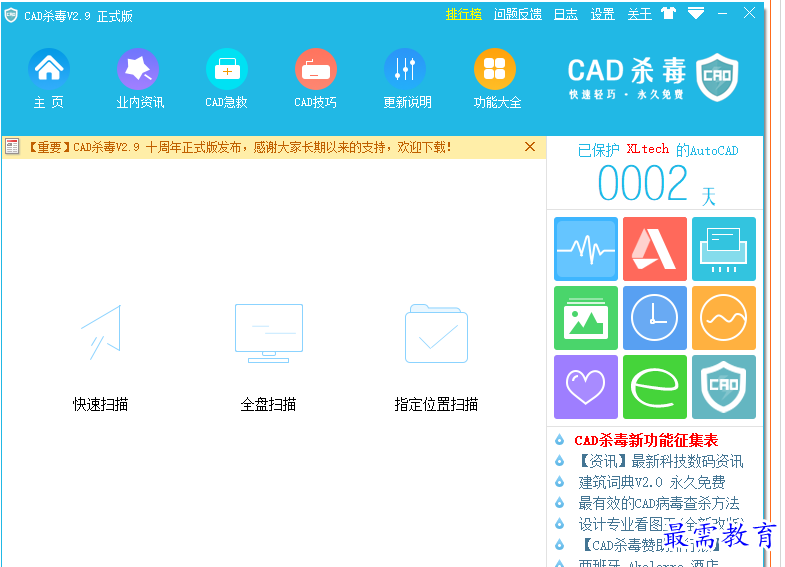Open 最有效的CAD病毒查杀方法 link
Viewport: 785px width, 567px height.
(x=658, y=503)
